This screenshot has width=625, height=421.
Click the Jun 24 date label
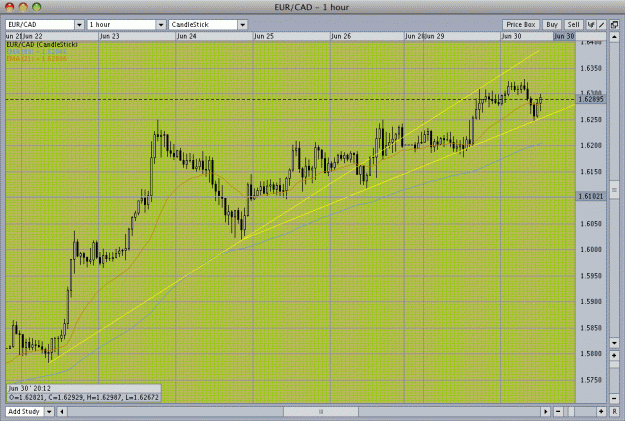187,36
